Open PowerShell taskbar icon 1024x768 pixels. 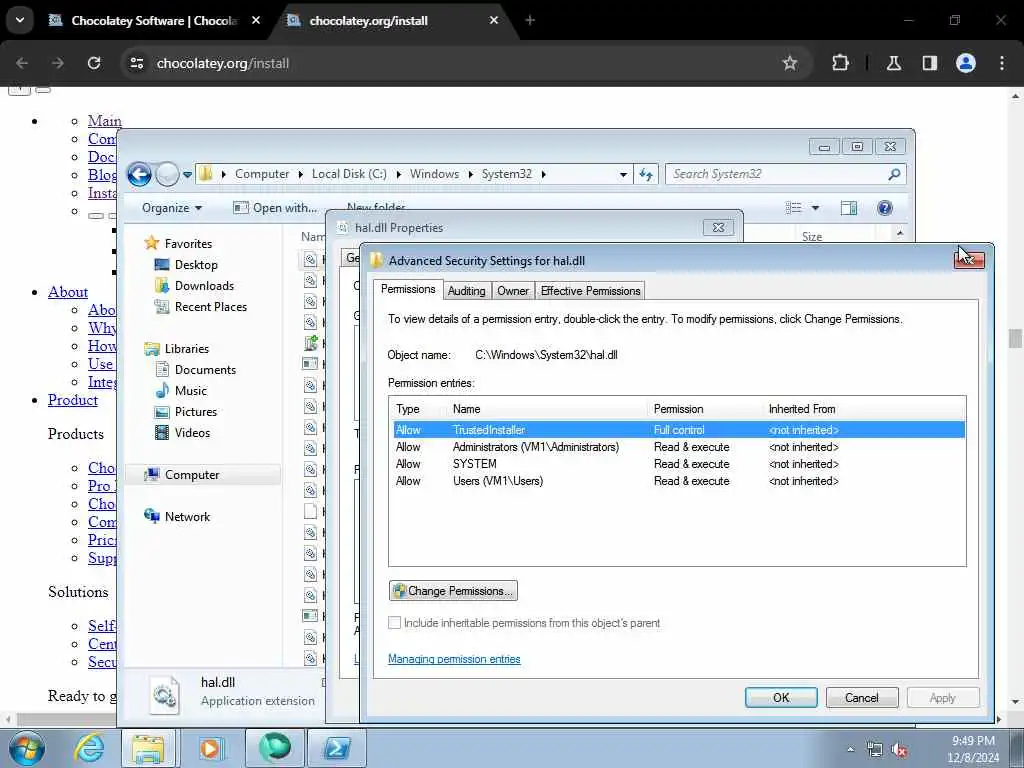(336, 748)
